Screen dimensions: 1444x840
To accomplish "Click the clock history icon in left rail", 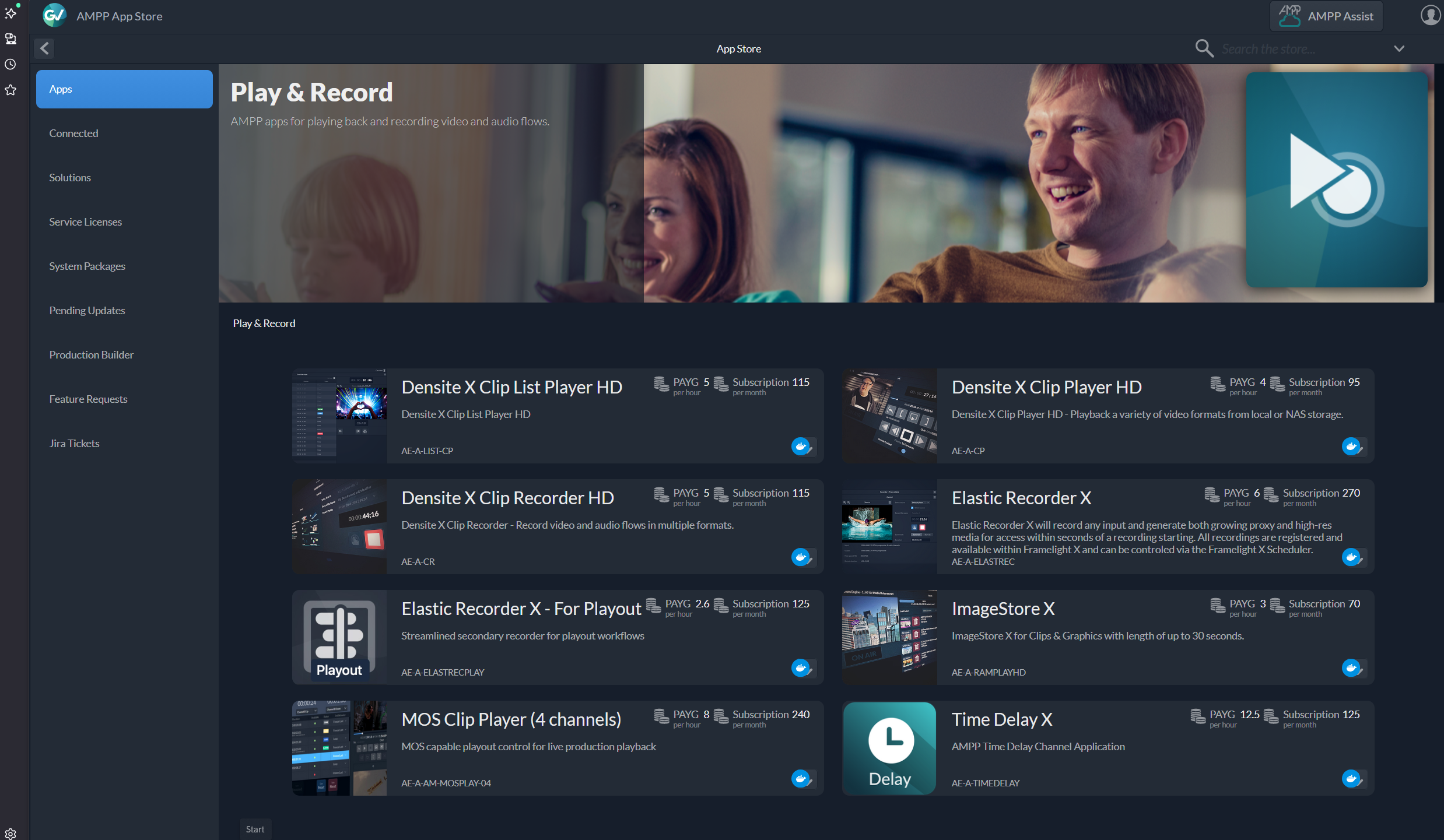I will coord(10,64).
